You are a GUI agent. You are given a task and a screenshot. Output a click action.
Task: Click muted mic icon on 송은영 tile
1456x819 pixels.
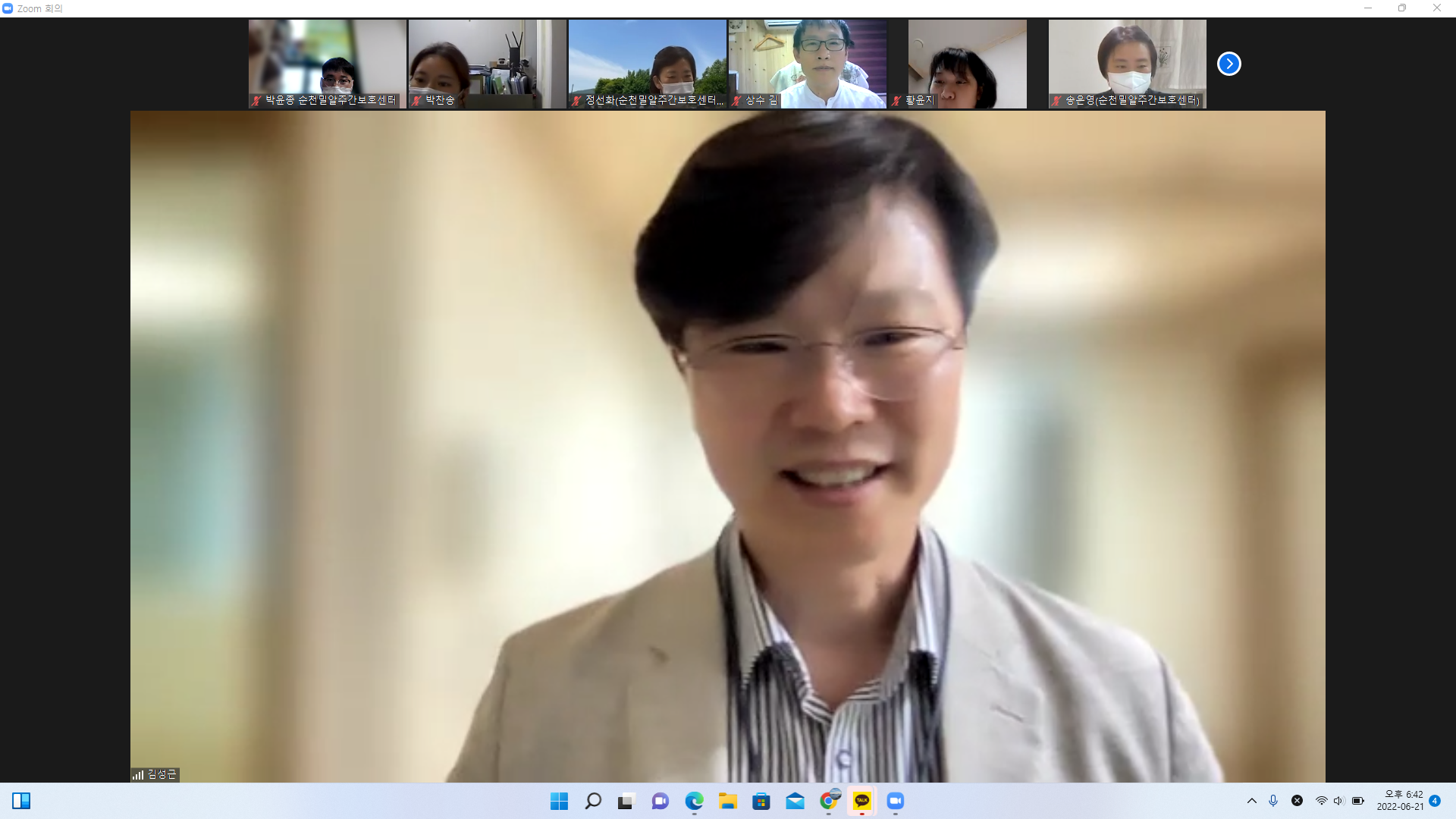1056,100
